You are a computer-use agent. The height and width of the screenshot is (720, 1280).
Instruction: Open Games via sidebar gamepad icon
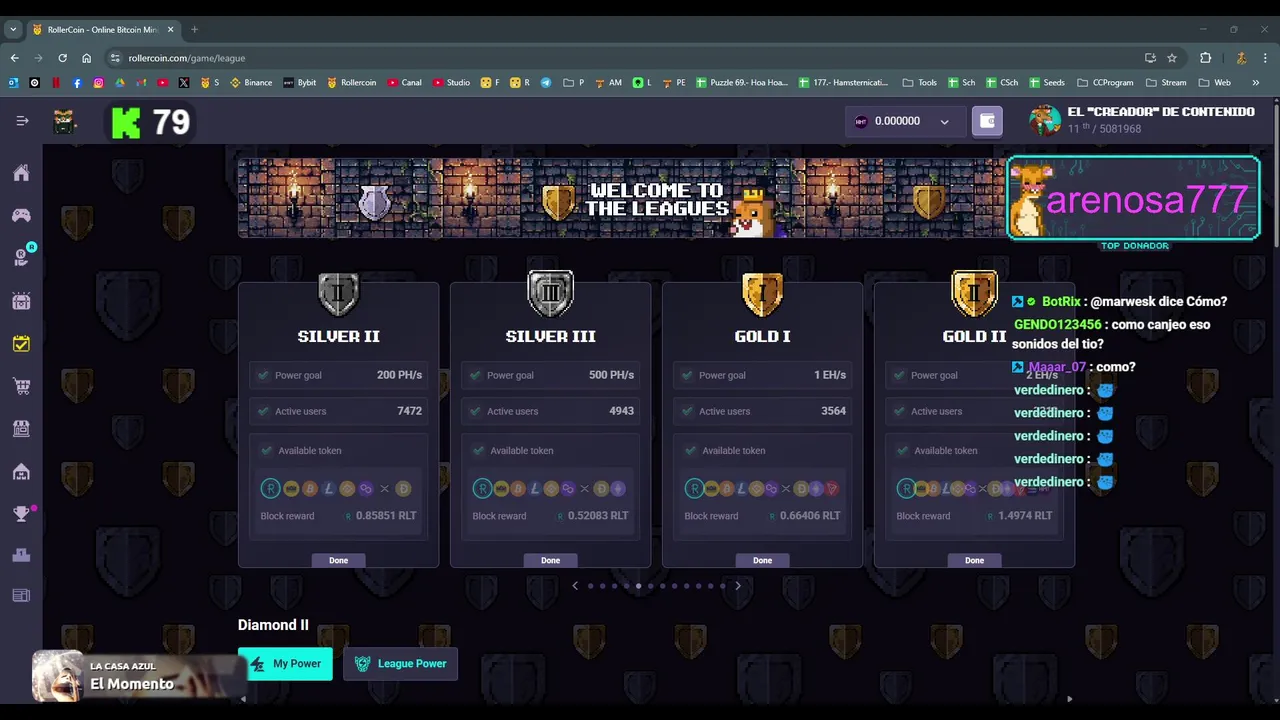click(21, 215)
